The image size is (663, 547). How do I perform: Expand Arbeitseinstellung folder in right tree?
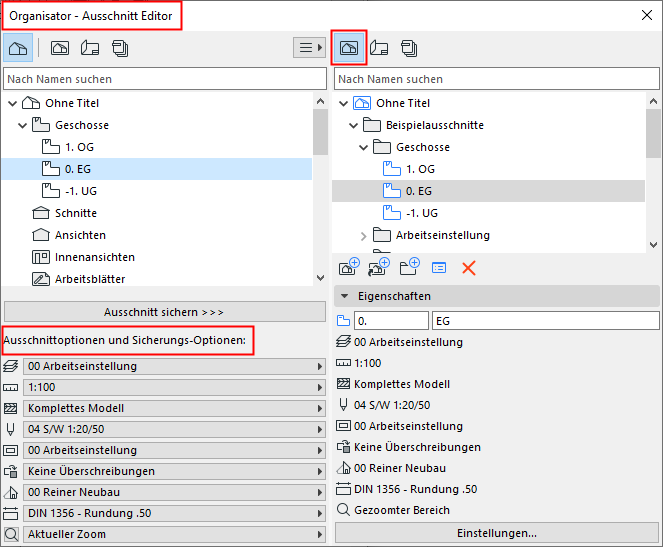tap(364, 236)
